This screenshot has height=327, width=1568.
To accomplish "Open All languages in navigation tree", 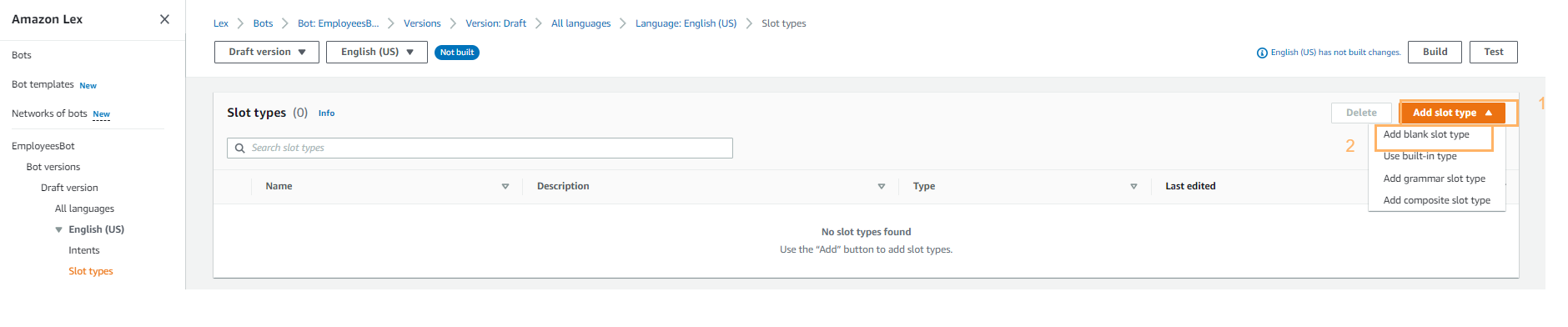I will 84,209.
